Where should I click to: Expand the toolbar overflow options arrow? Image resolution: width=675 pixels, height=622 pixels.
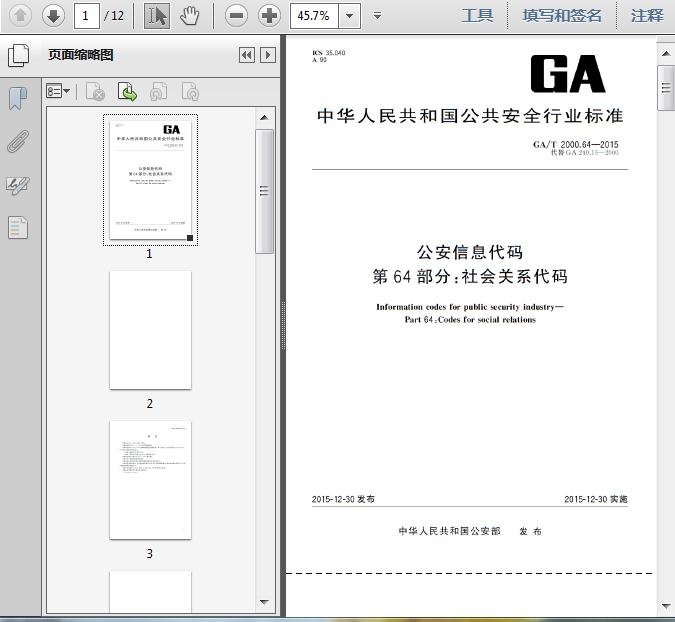coord(377,16)
